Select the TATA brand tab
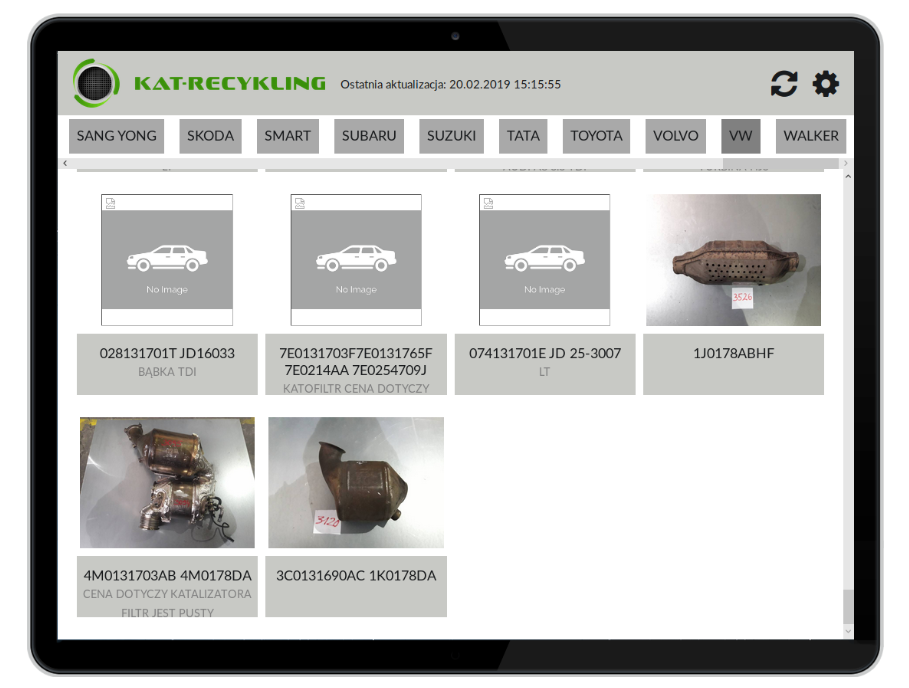The image size is (909, 688). coord(523,136)
